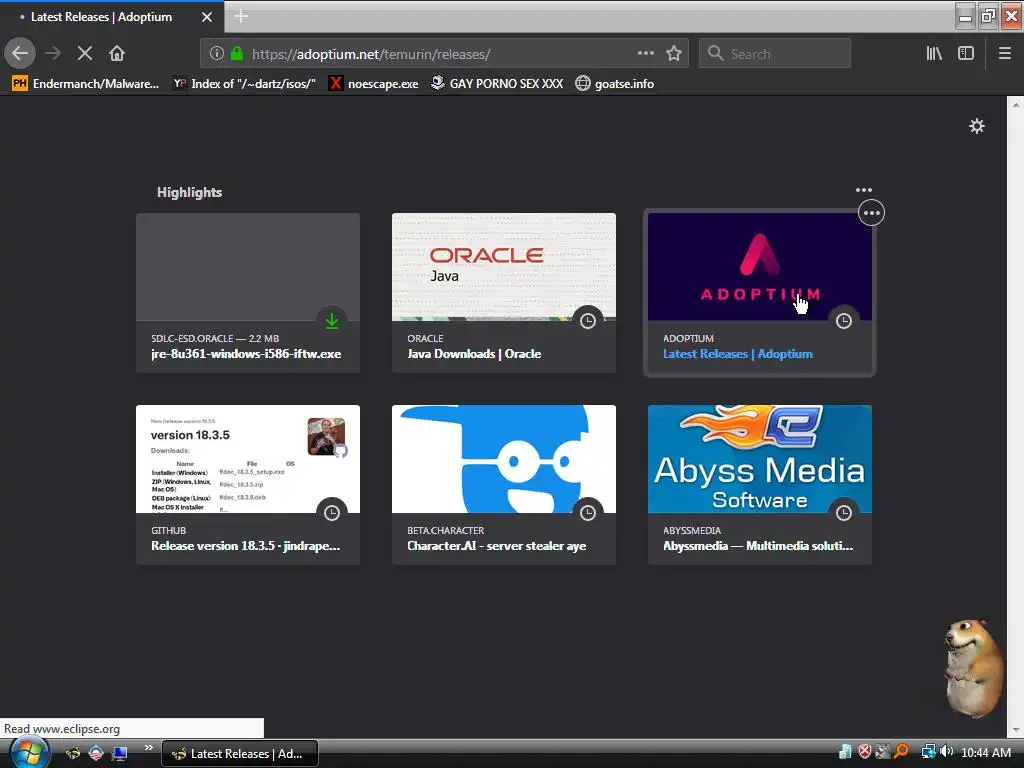Click the history clock icon on Oracle card

(588, 321)
